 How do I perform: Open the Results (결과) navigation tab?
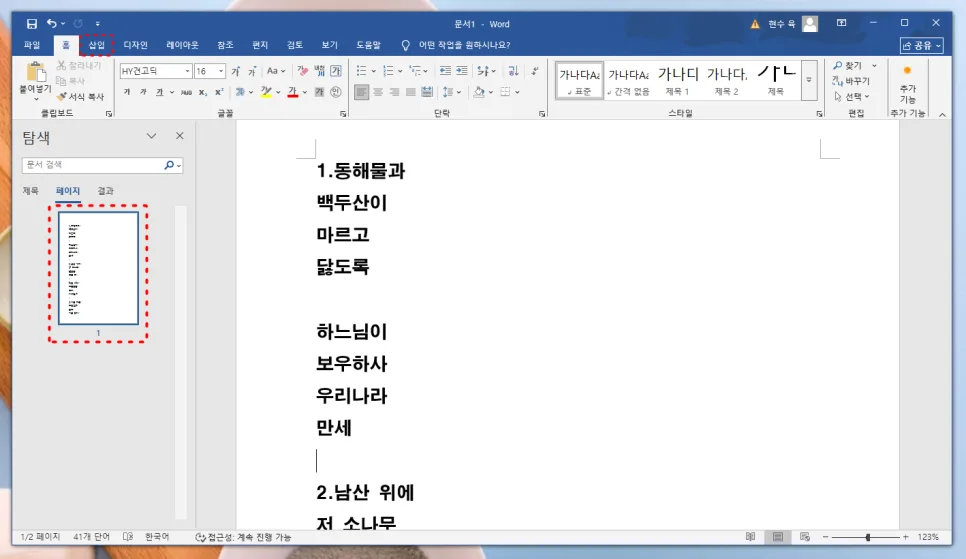[x=105, y=191]
